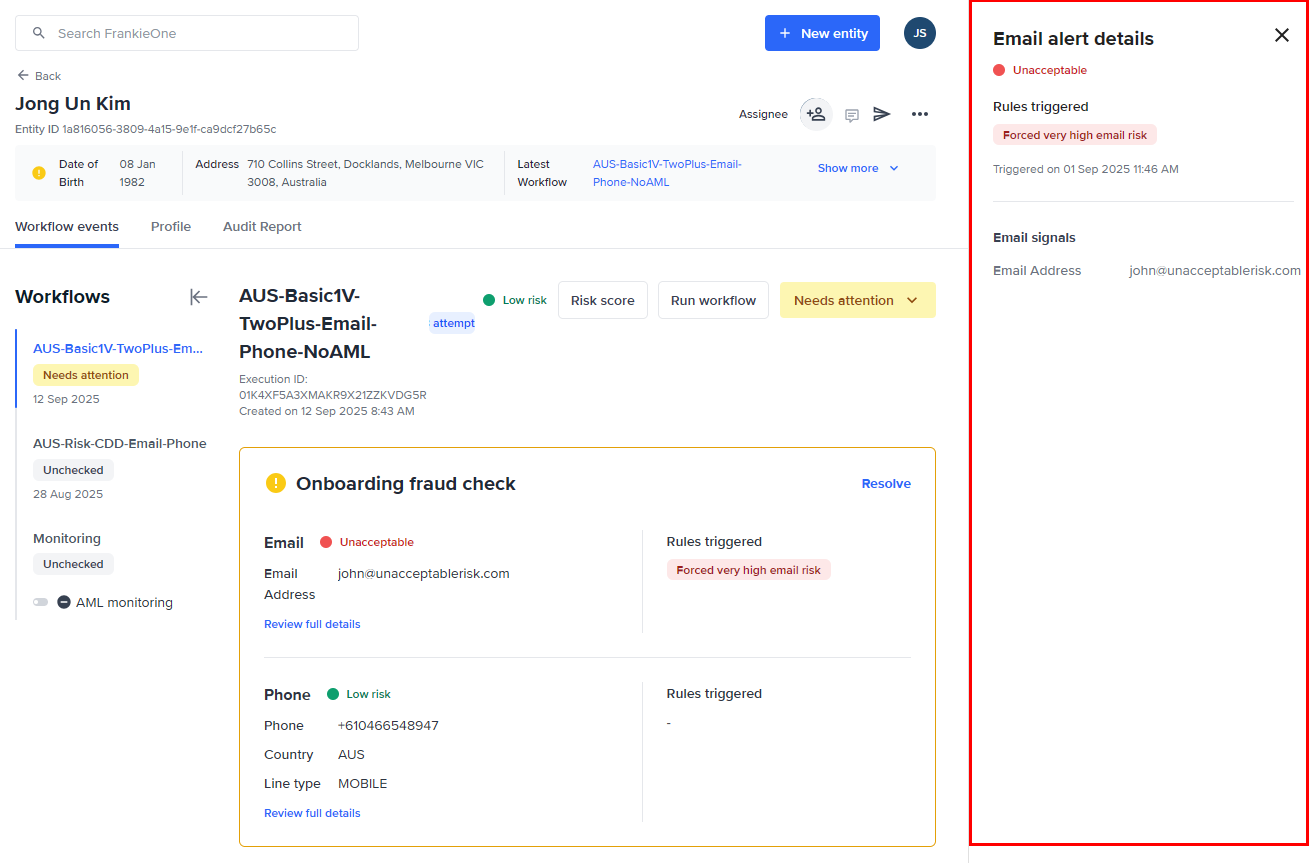Click the yellow date of birth warning icon
This screenshot has width=1311, height=863.
tap(39, 173)
